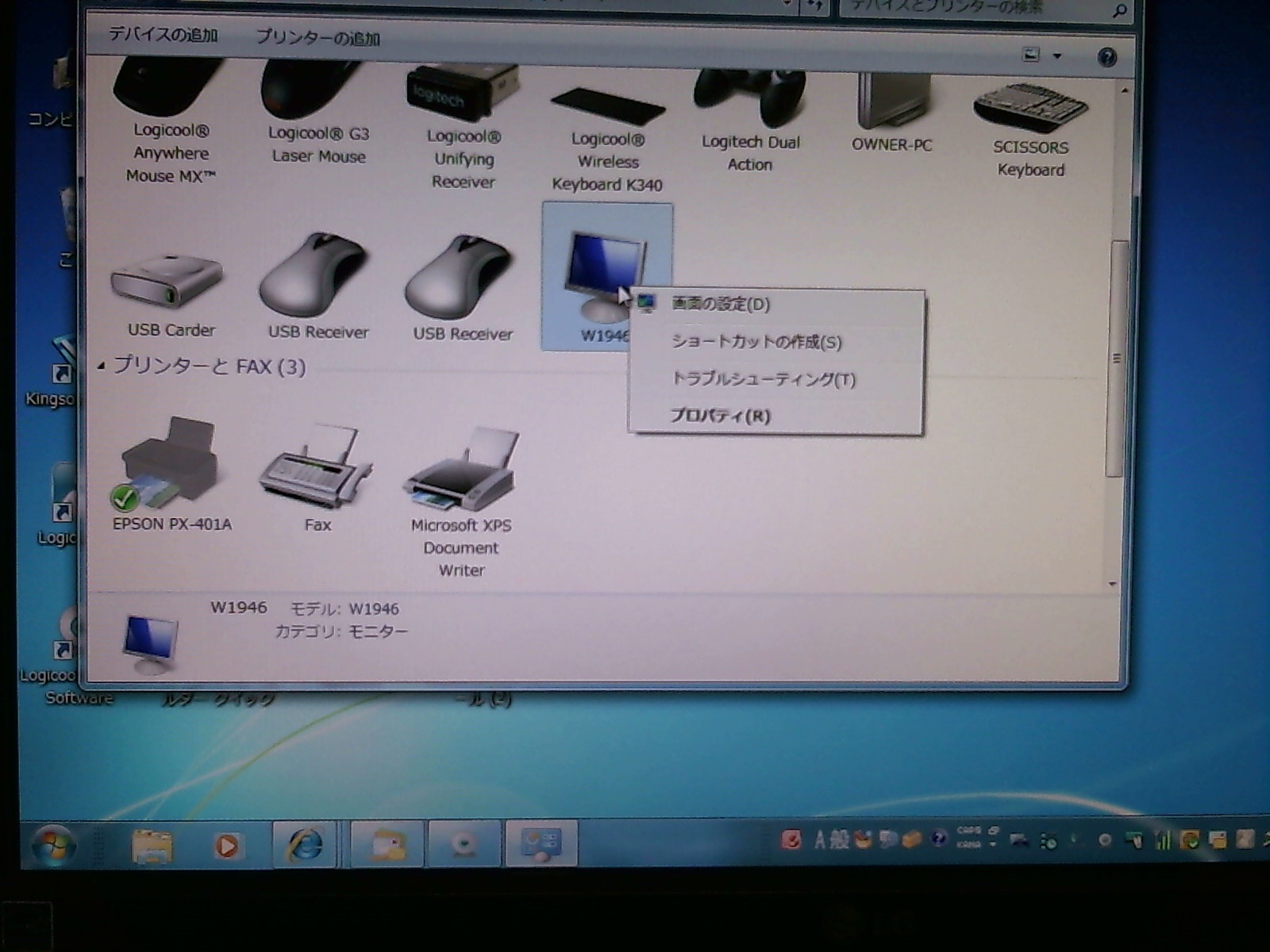The width and height of the screenshot is (1270, 952).
Task: Collapse the プリンターと FAX (3) group
Action: pyautogui.click(x=102, y=366)
